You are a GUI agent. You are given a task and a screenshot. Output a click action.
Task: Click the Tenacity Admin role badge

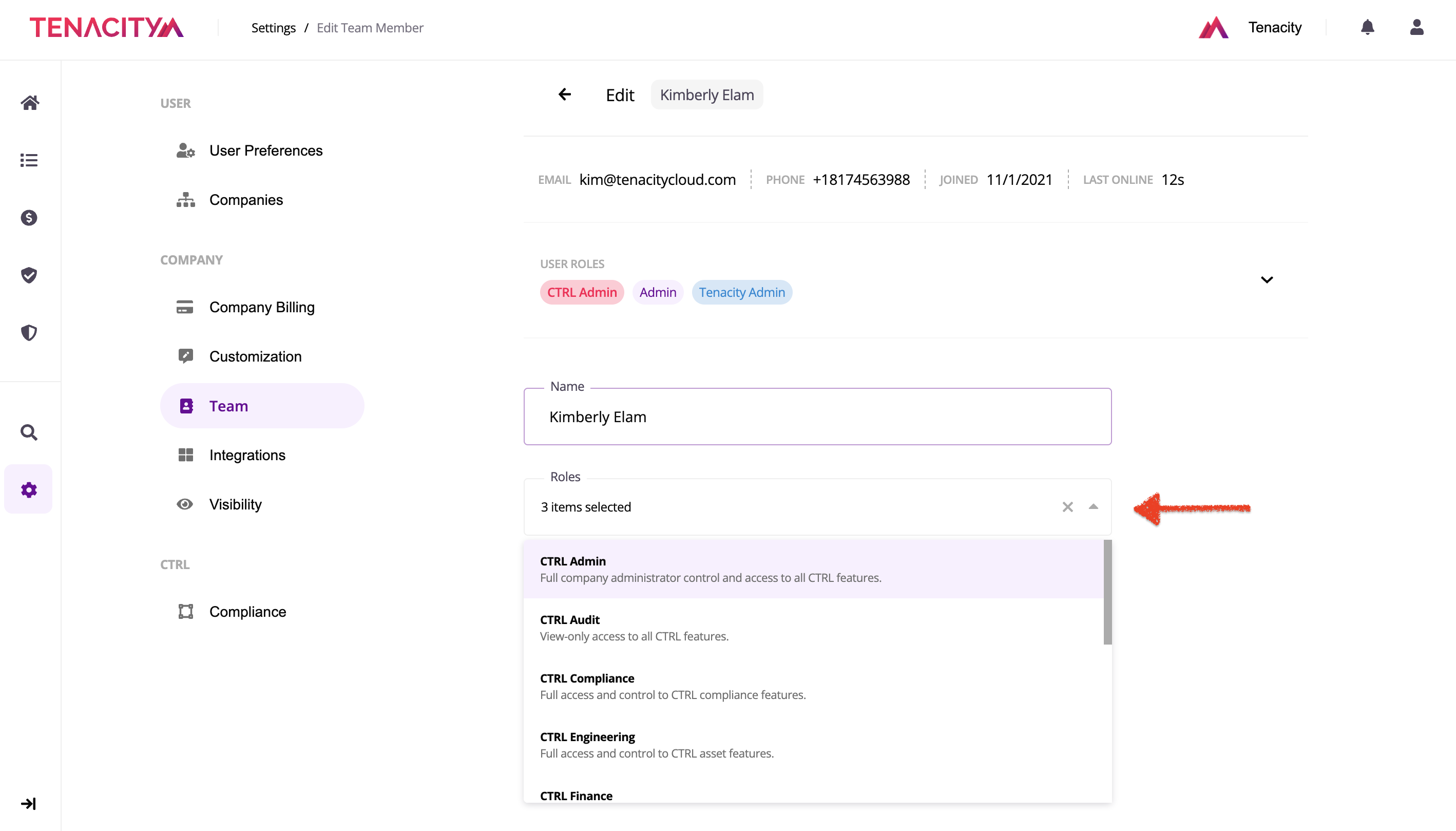[x=742, y=292]
